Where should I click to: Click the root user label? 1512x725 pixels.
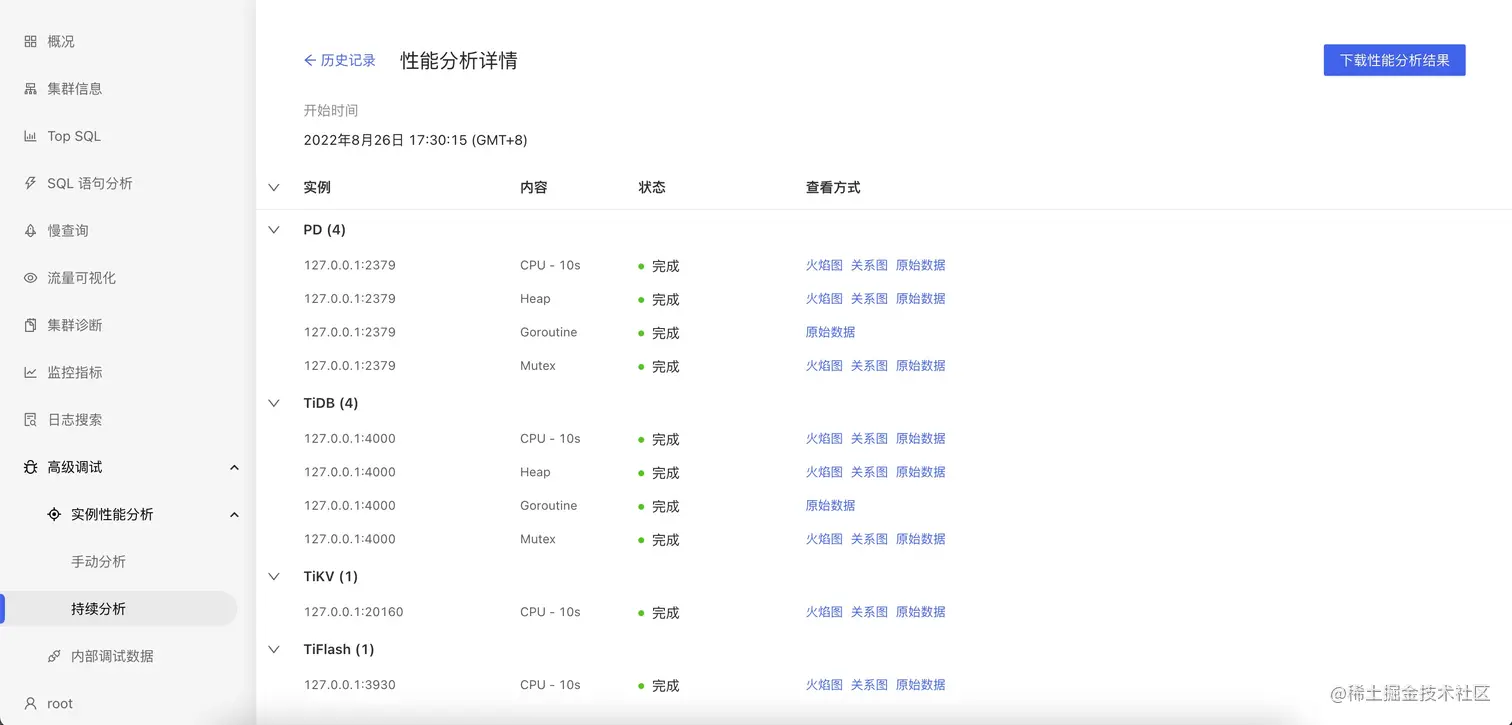coord(60,704)
